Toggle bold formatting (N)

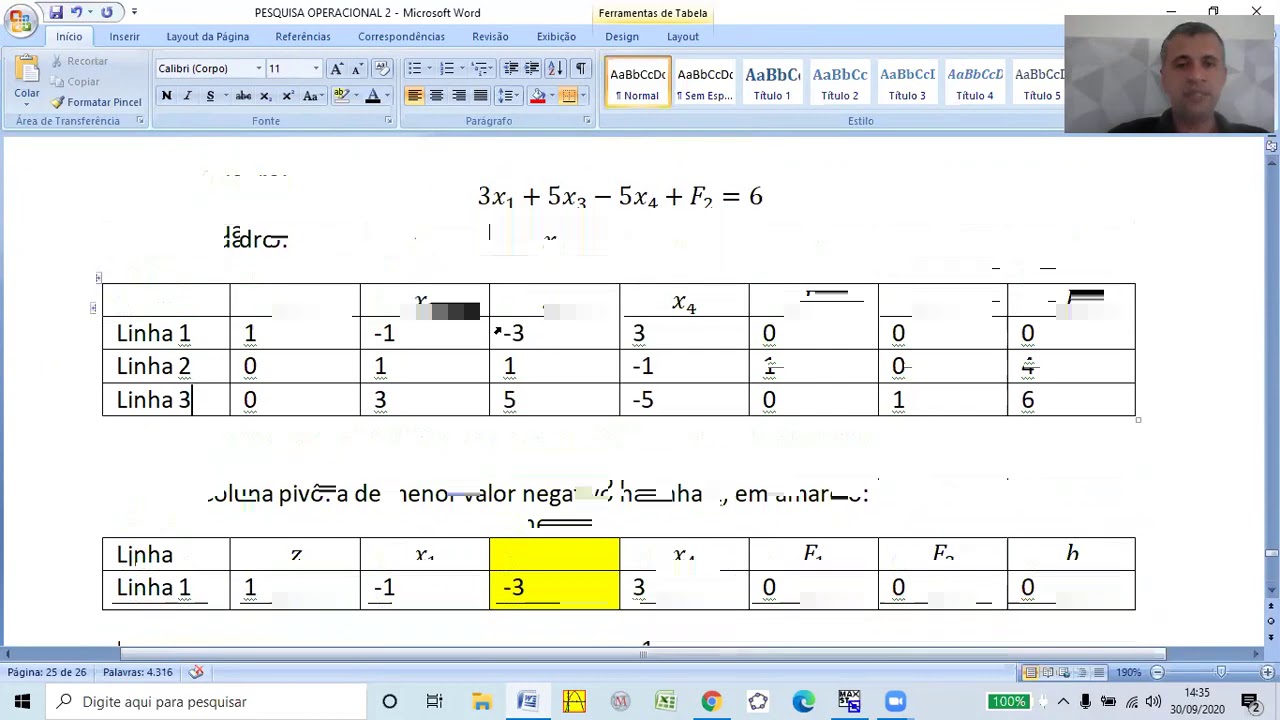click(x=166, y=96)
